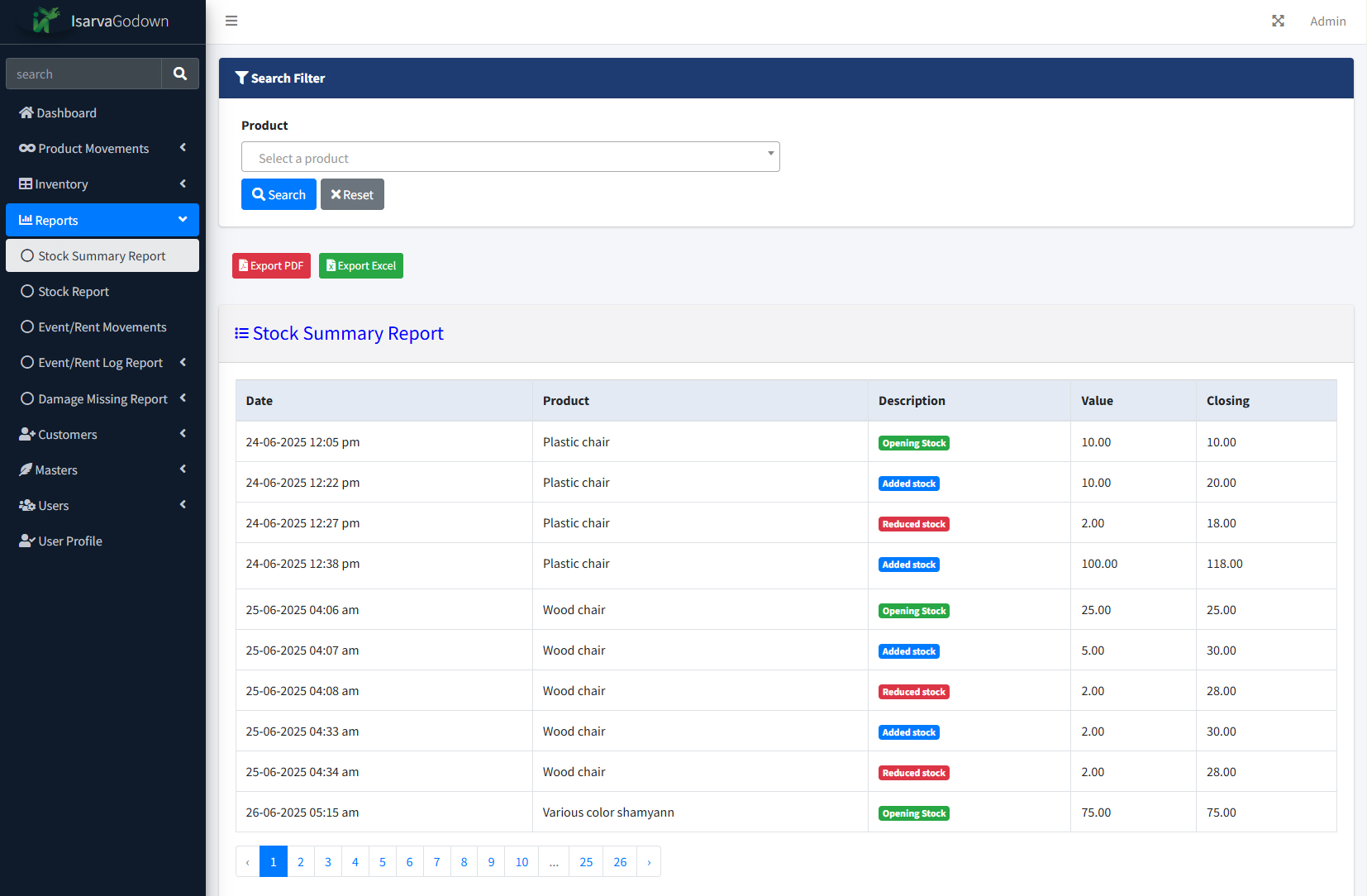Collapse the Reports sidebar menu
The width and height of the screenshot is (1367, 896).
[x=102, y=220]
